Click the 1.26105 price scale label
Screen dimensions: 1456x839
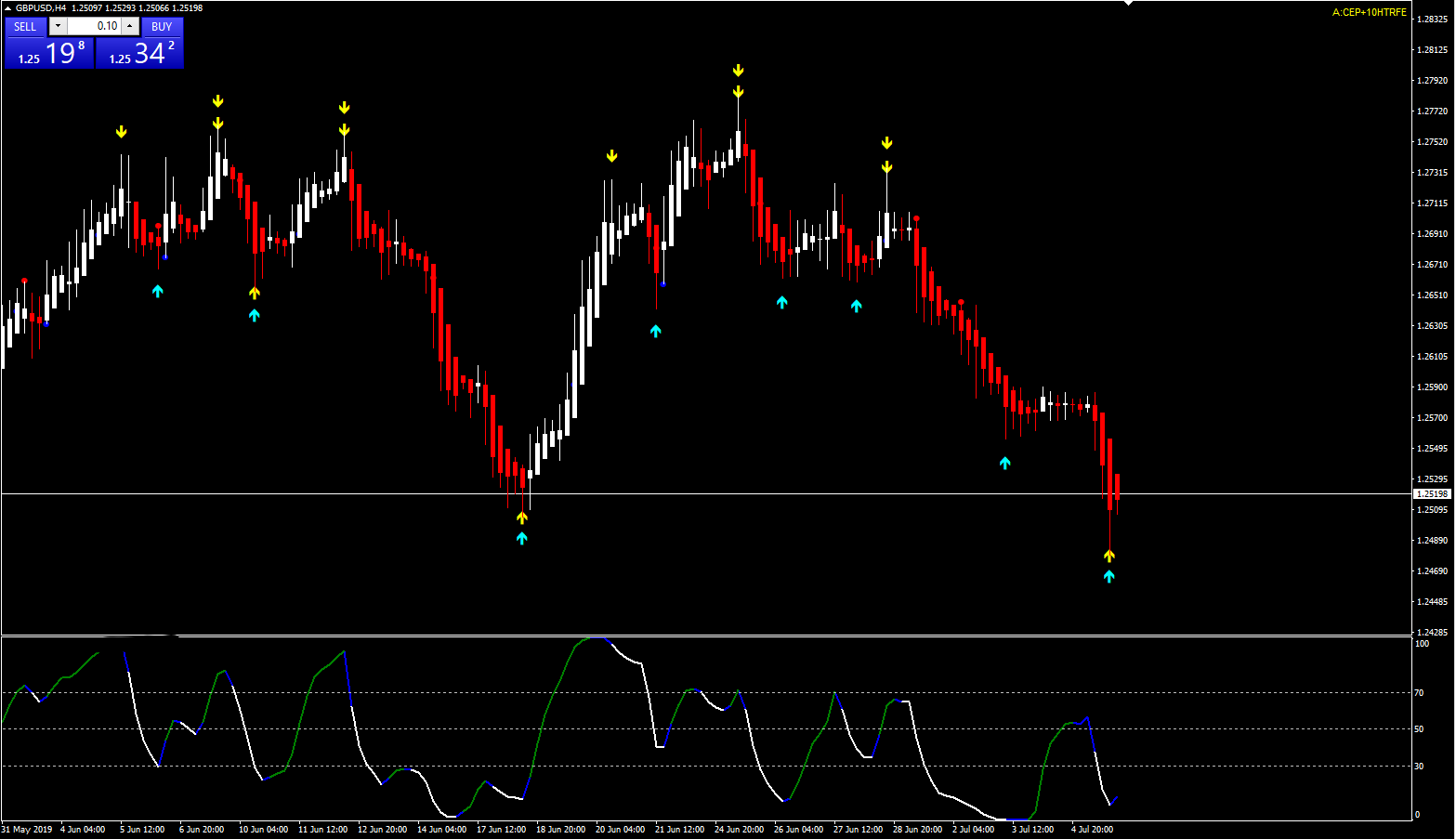pyautogui.click(x=1432, y=357)
